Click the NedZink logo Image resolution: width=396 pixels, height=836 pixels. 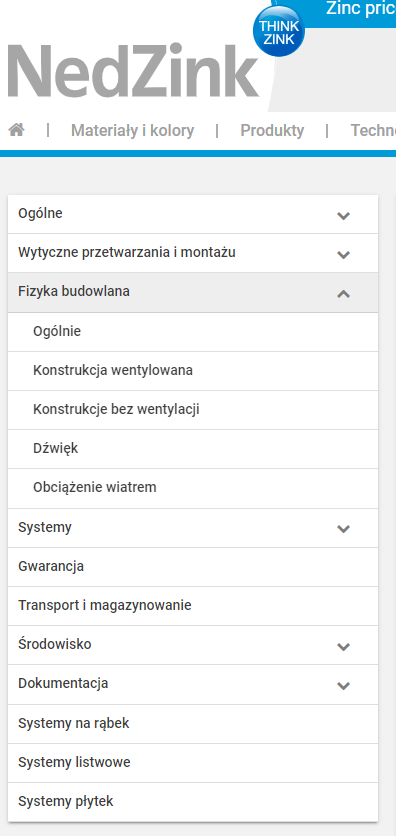(x=133, y=71)
